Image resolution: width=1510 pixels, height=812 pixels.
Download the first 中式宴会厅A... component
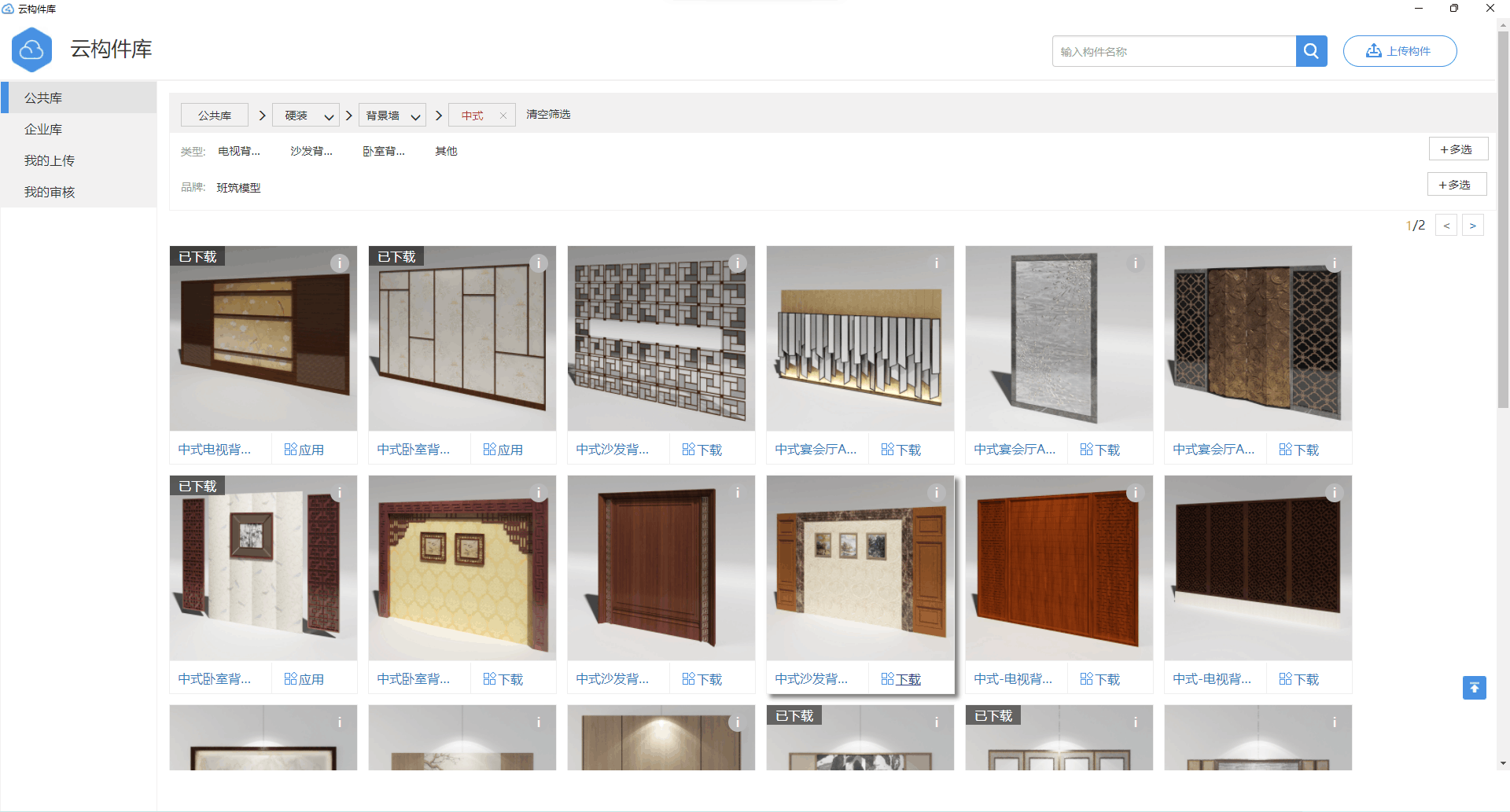pyautogui.click(x=901, y=450)
